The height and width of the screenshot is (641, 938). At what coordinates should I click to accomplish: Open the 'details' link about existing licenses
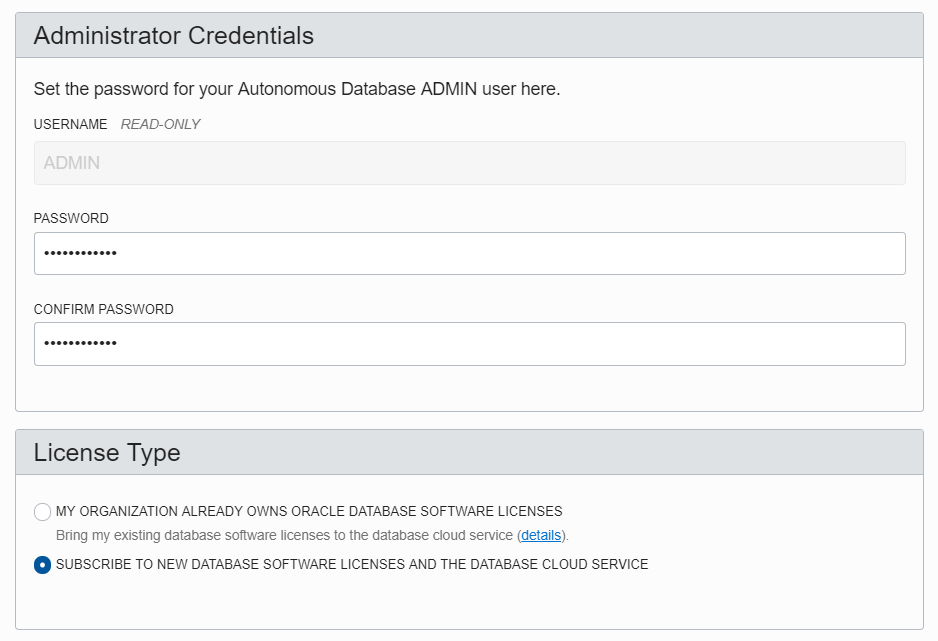coord(541,535)
